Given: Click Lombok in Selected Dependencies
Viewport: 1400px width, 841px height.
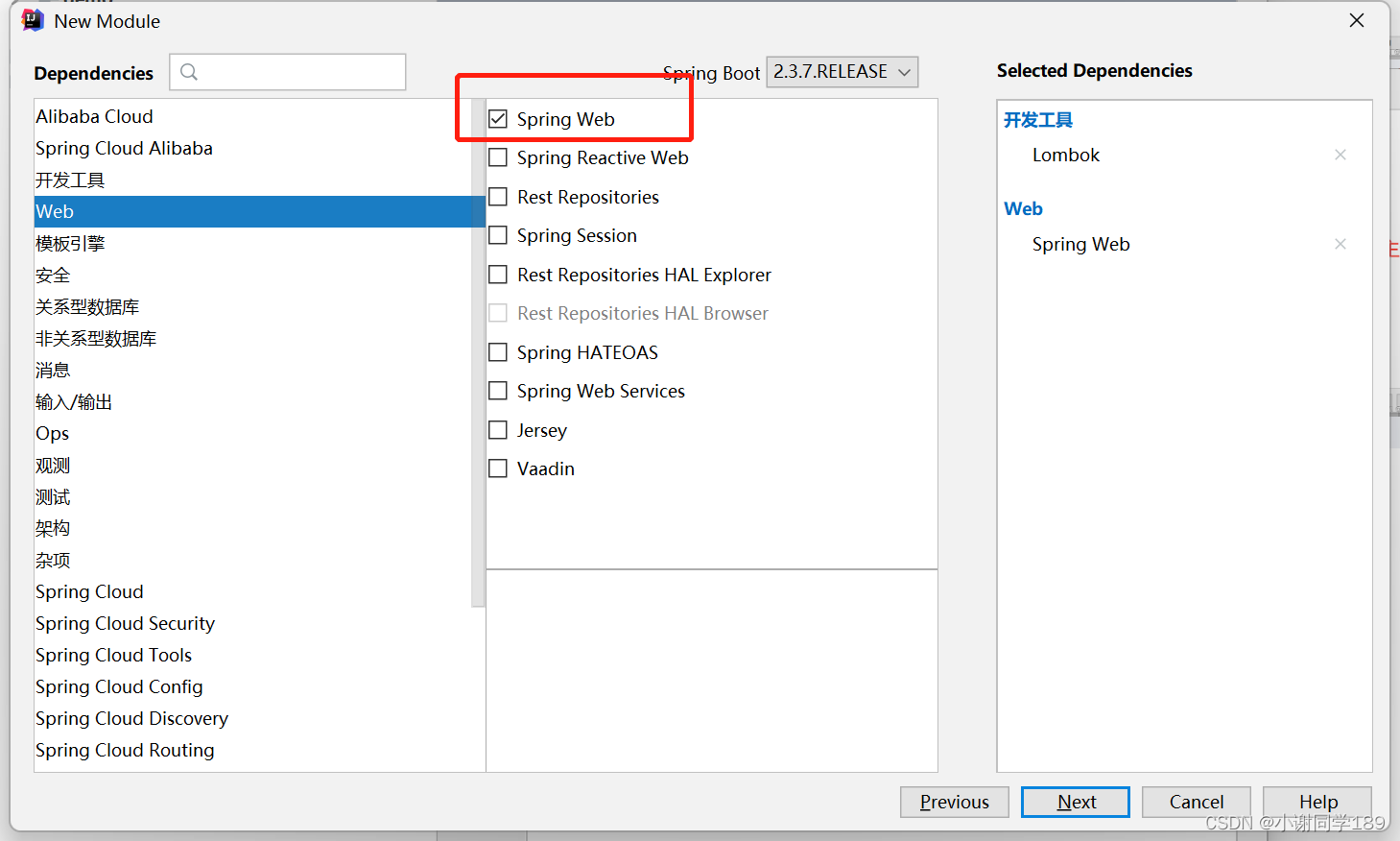Looking at the screenshot, I should click(x=1066, y=155).
